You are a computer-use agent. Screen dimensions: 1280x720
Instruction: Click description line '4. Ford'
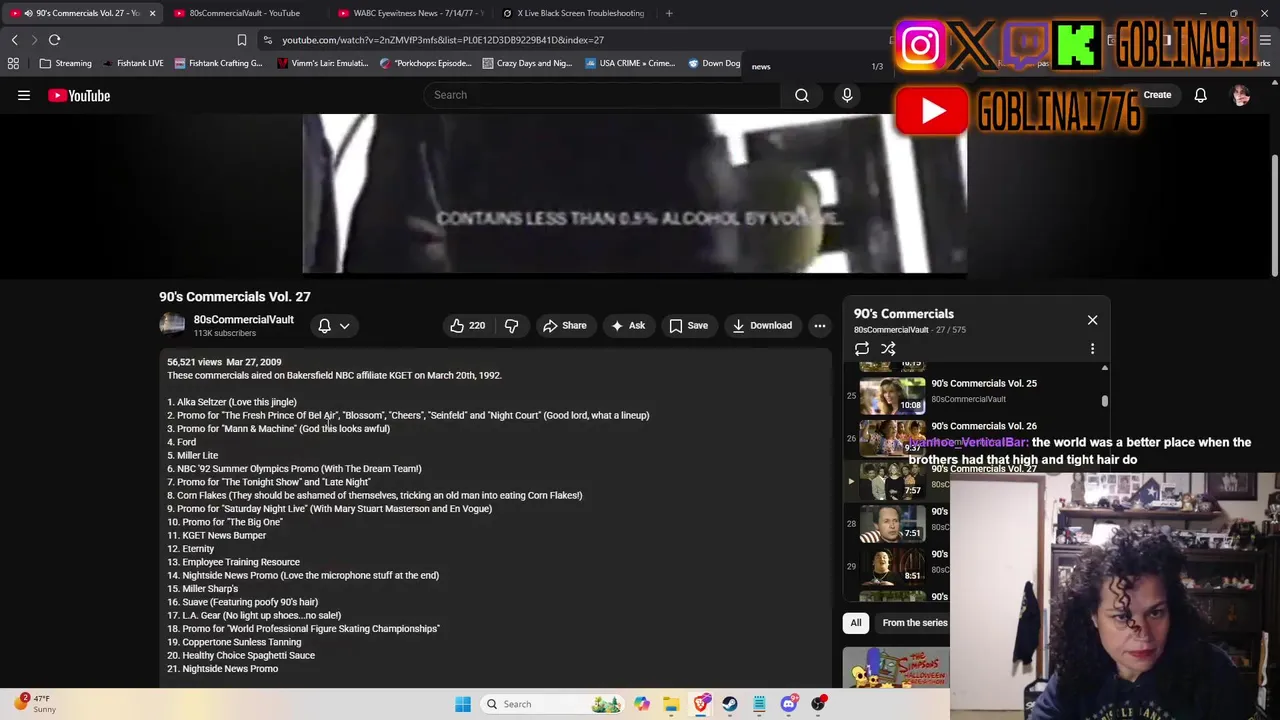(182, 442)
